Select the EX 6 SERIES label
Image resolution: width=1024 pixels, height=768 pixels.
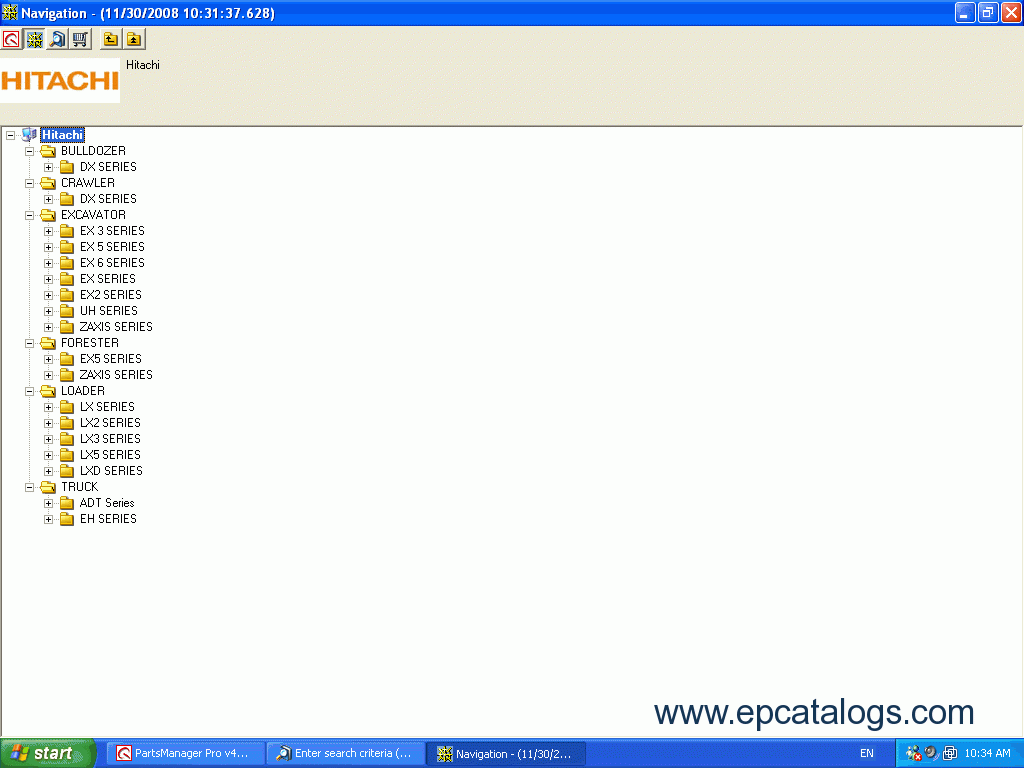112,263
